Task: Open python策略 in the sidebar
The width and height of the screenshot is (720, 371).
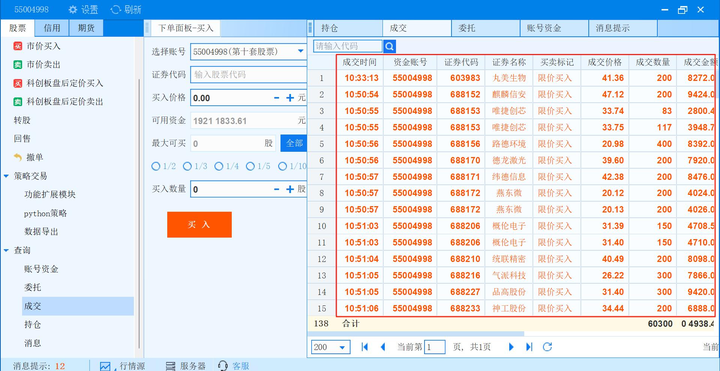Action: click(x=45, y=214)
